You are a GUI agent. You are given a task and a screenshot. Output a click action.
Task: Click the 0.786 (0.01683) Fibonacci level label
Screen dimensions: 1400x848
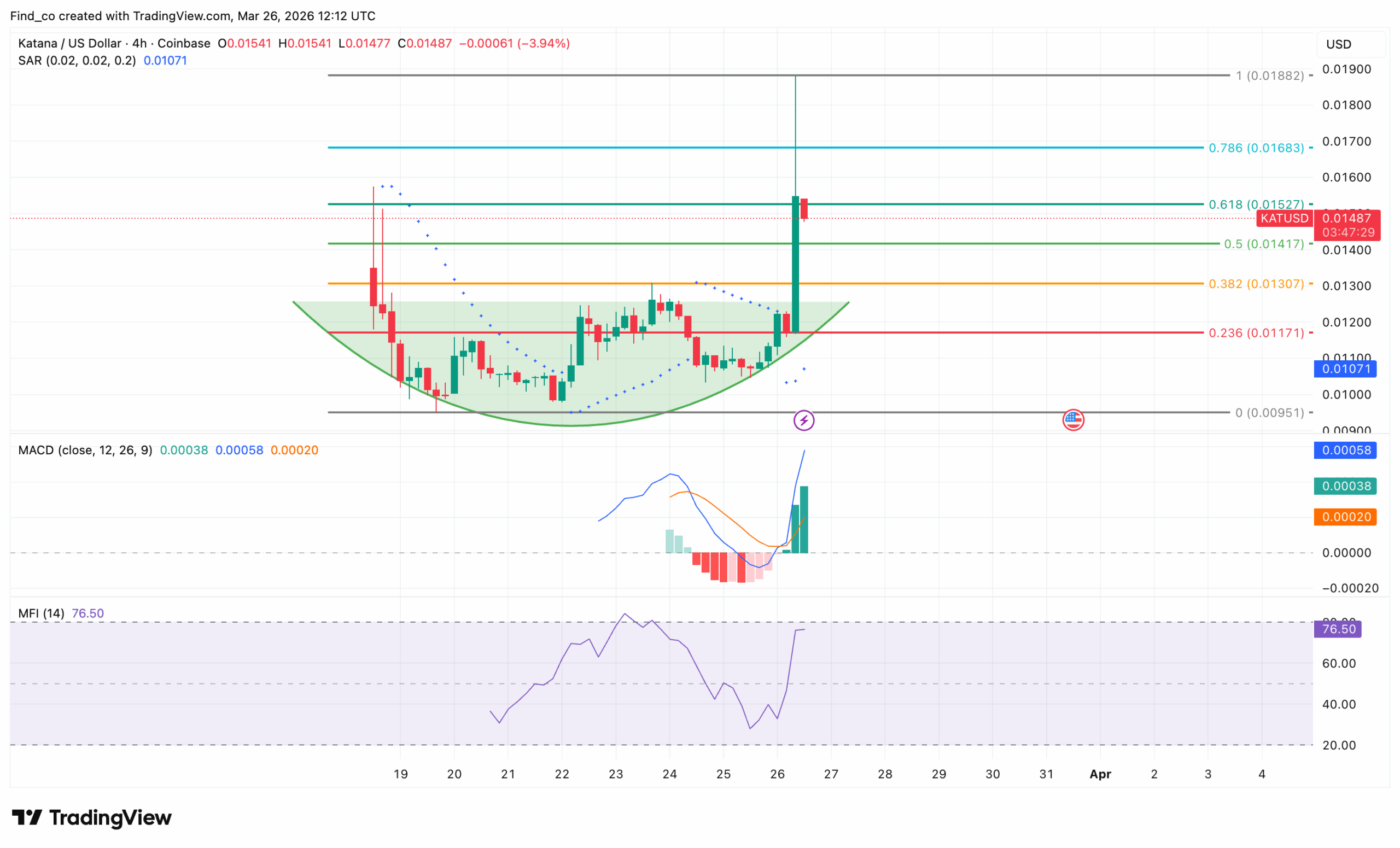[x=1256, y=148]
